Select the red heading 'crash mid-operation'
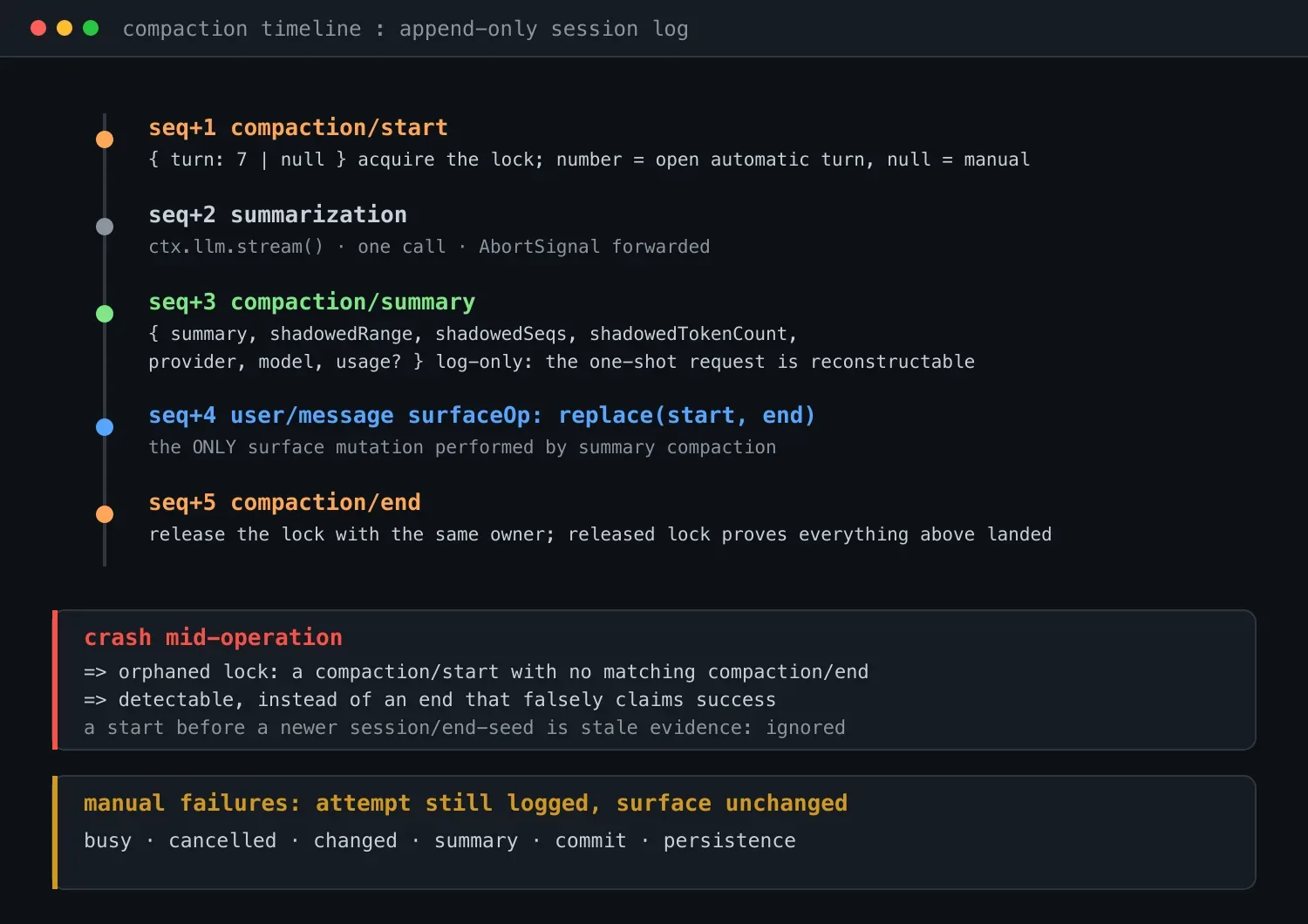Screen dimensions: 1308x924 click(213, 637)
